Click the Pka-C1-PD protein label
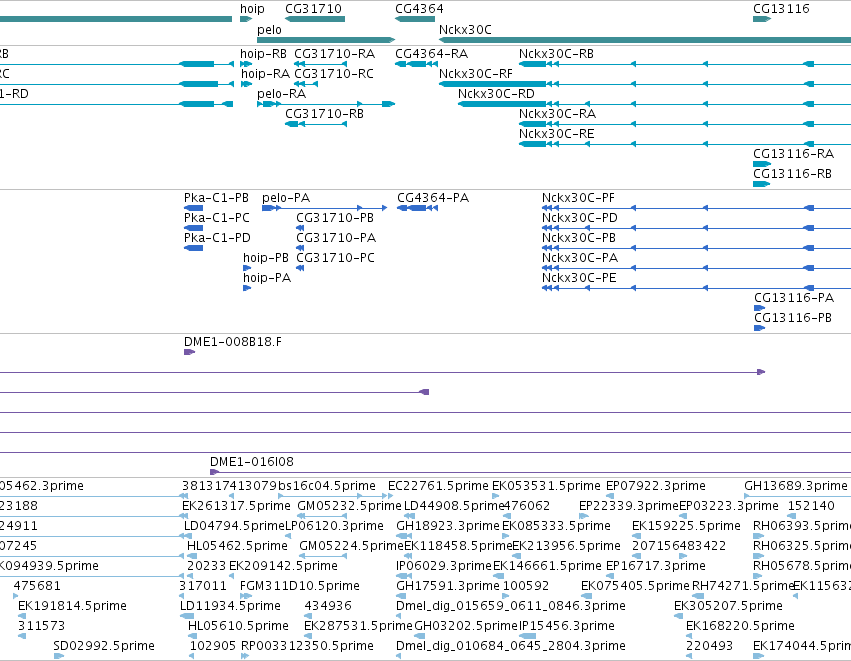Screen dimensions: 851x661 coord(217,238)
